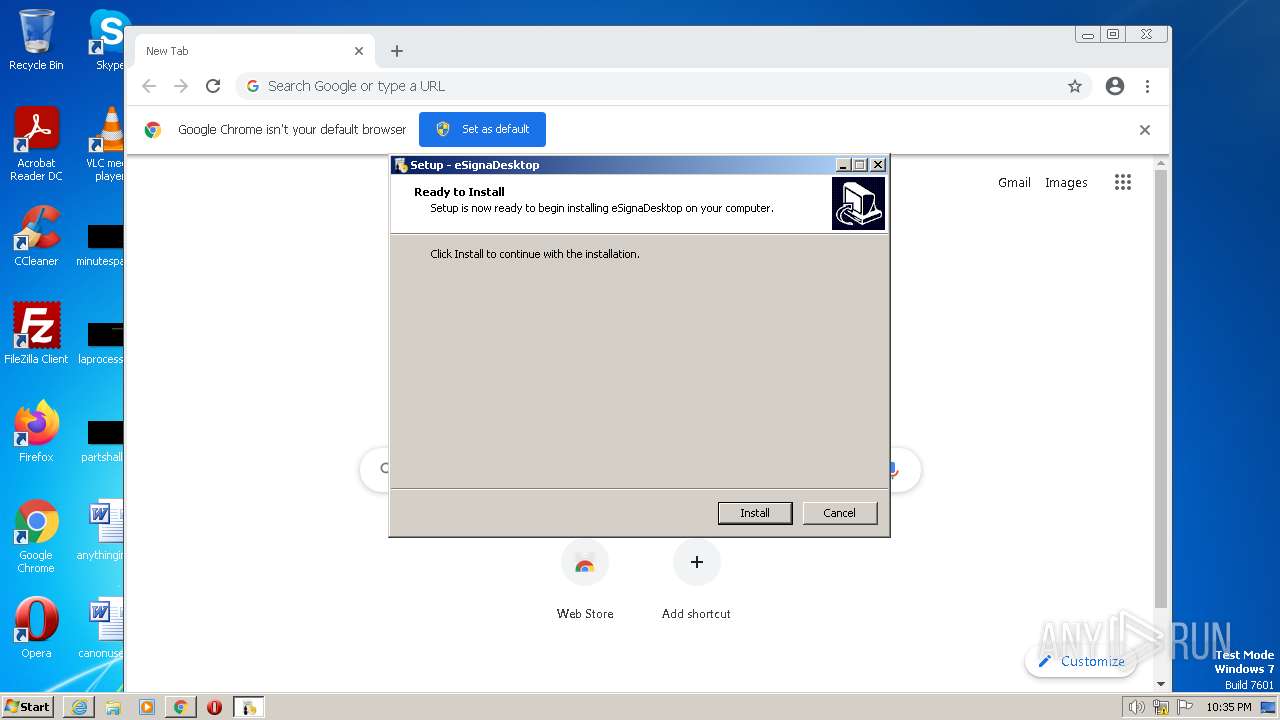This screenshot has width=1280, height=720.
Task: Select Skype desktop icon
Action: tap(109, 40)
